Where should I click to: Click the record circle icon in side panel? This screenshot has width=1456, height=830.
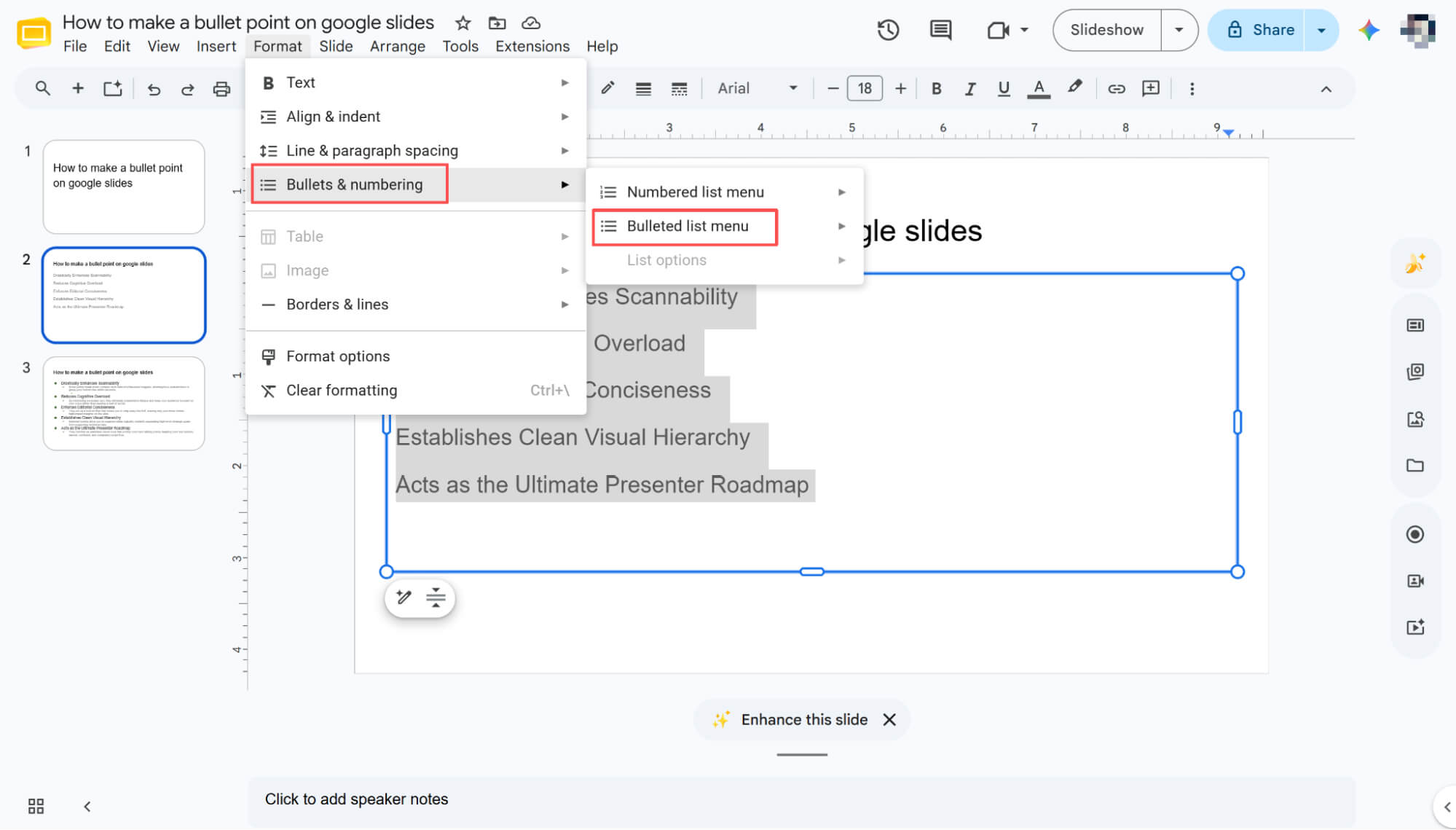click(x=1415, y=534)
